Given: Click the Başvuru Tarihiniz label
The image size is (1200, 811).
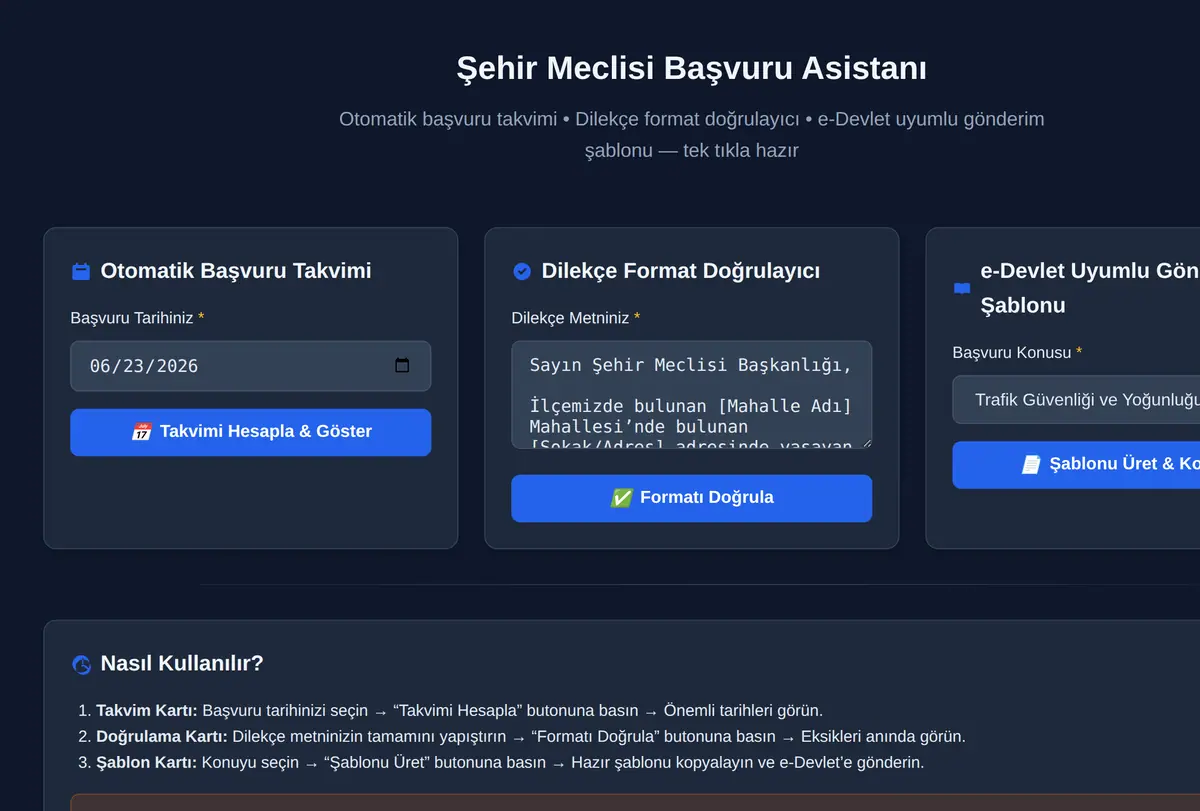Looking at the screenshot, I should pos(137,318).
